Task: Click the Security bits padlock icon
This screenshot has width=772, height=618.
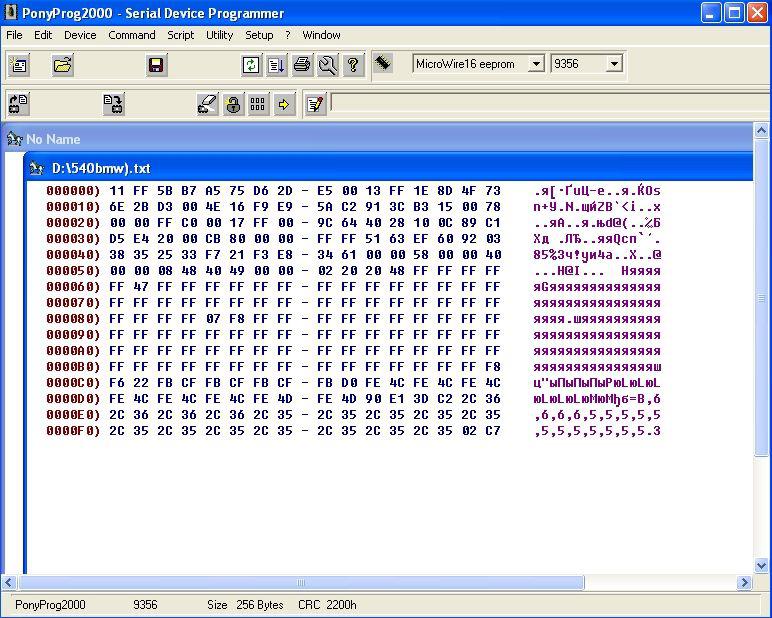Action: pyautogui.click(x=233, y=104)
